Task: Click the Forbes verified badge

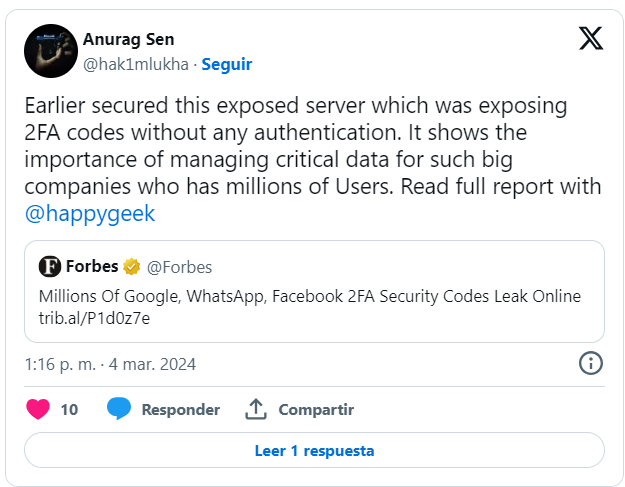Action: tap(131, 267)
